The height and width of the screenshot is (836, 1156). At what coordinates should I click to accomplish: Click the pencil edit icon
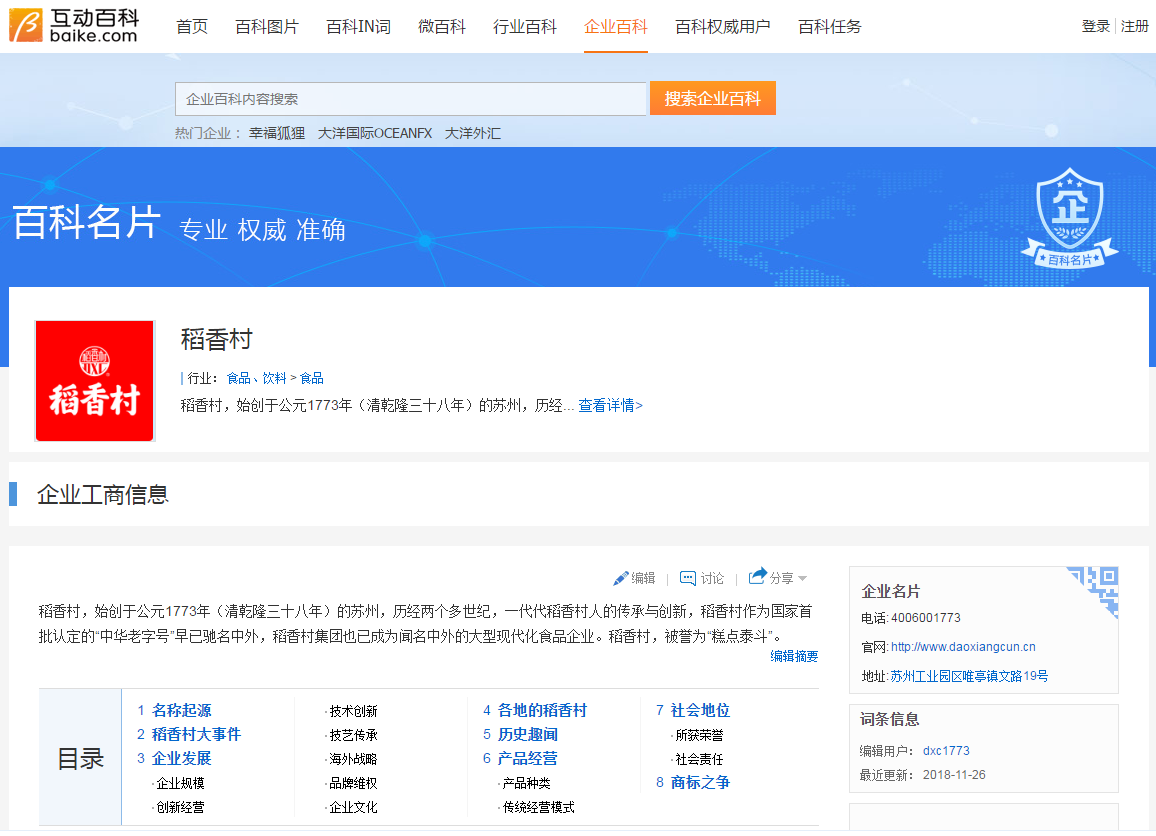(621, 579)
